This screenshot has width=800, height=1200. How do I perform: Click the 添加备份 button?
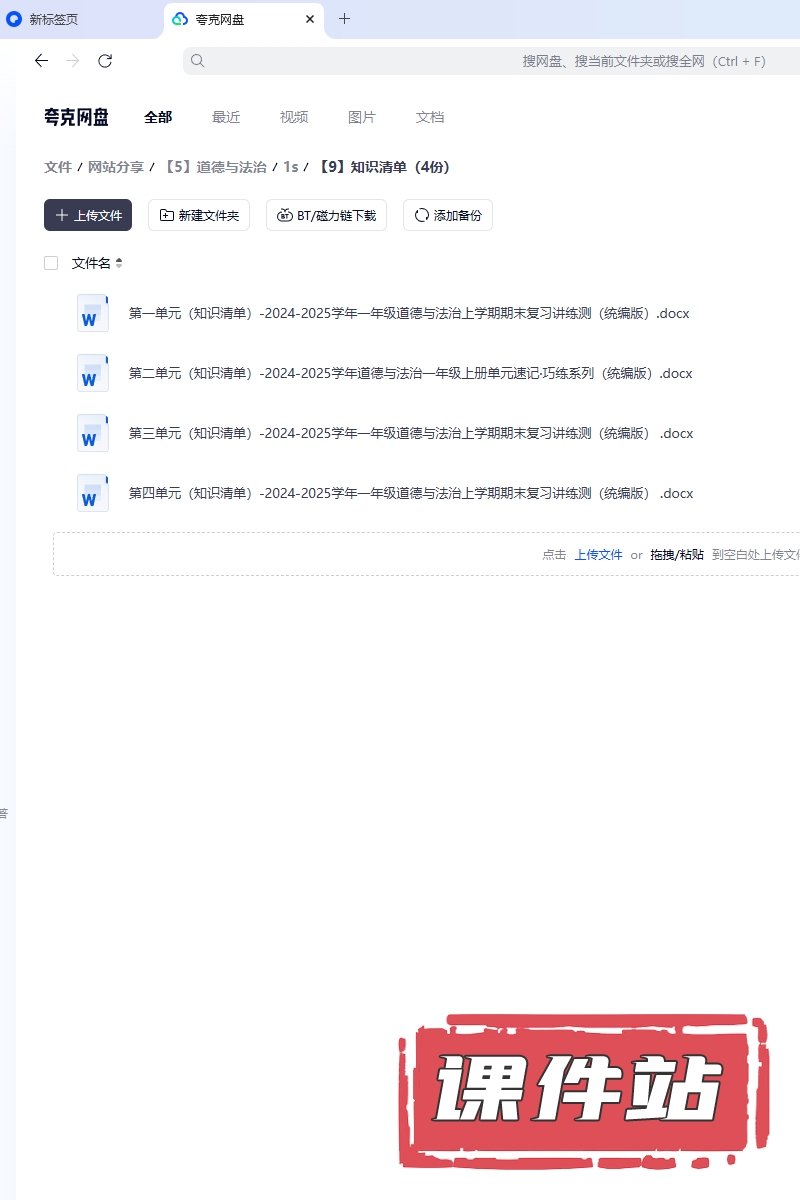tap(447, 215)
